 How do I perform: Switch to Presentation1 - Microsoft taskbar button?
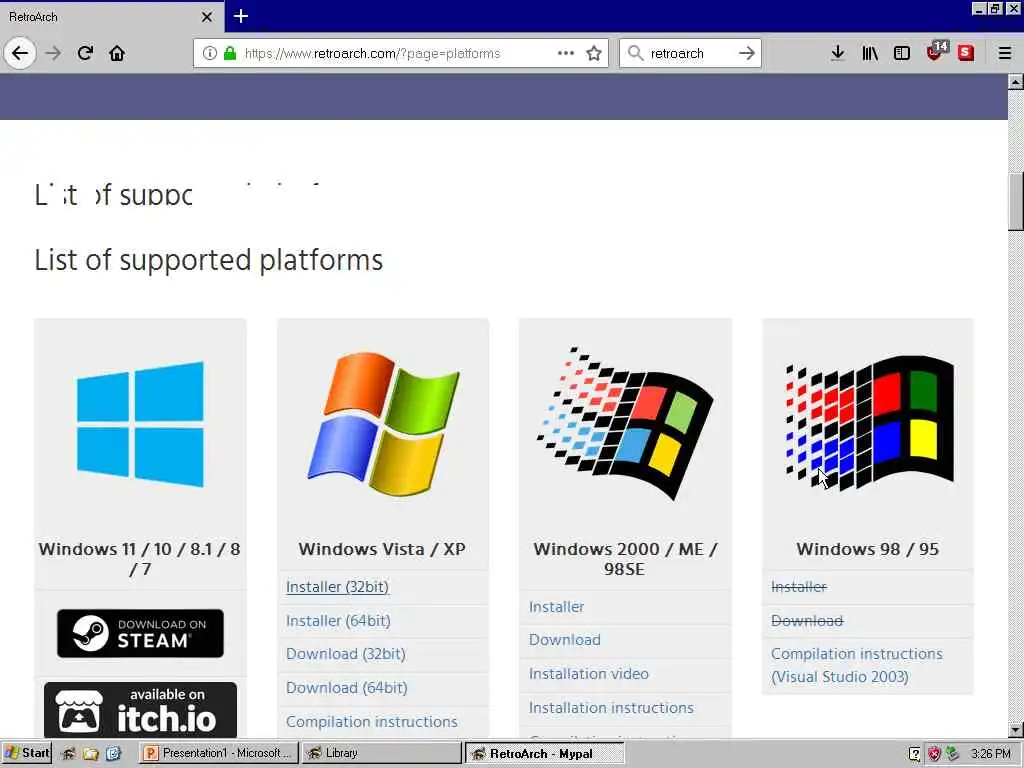218,753
